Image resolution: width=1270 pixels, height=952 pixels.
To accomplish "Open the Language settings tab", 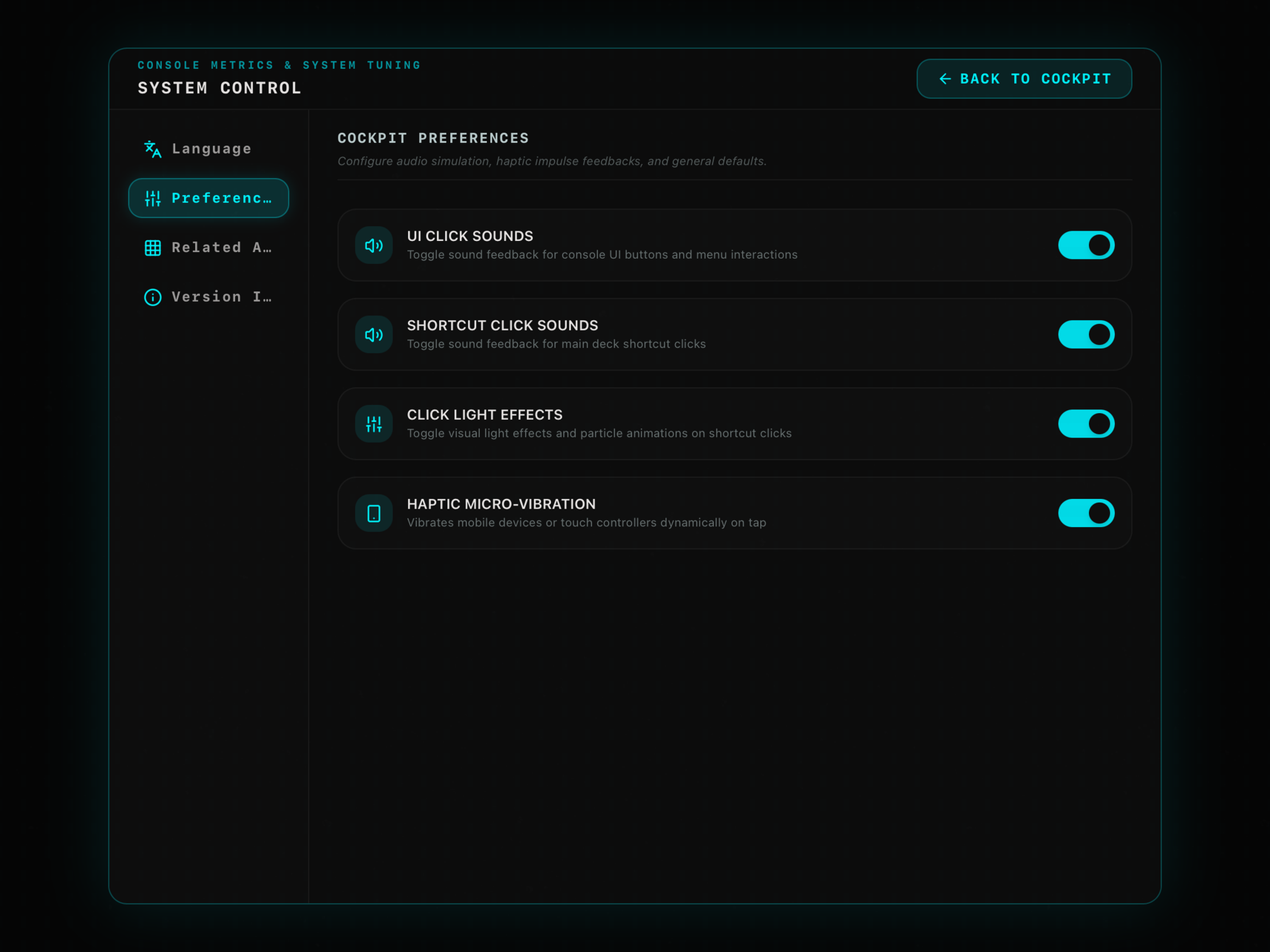I will tap(208, 149).
